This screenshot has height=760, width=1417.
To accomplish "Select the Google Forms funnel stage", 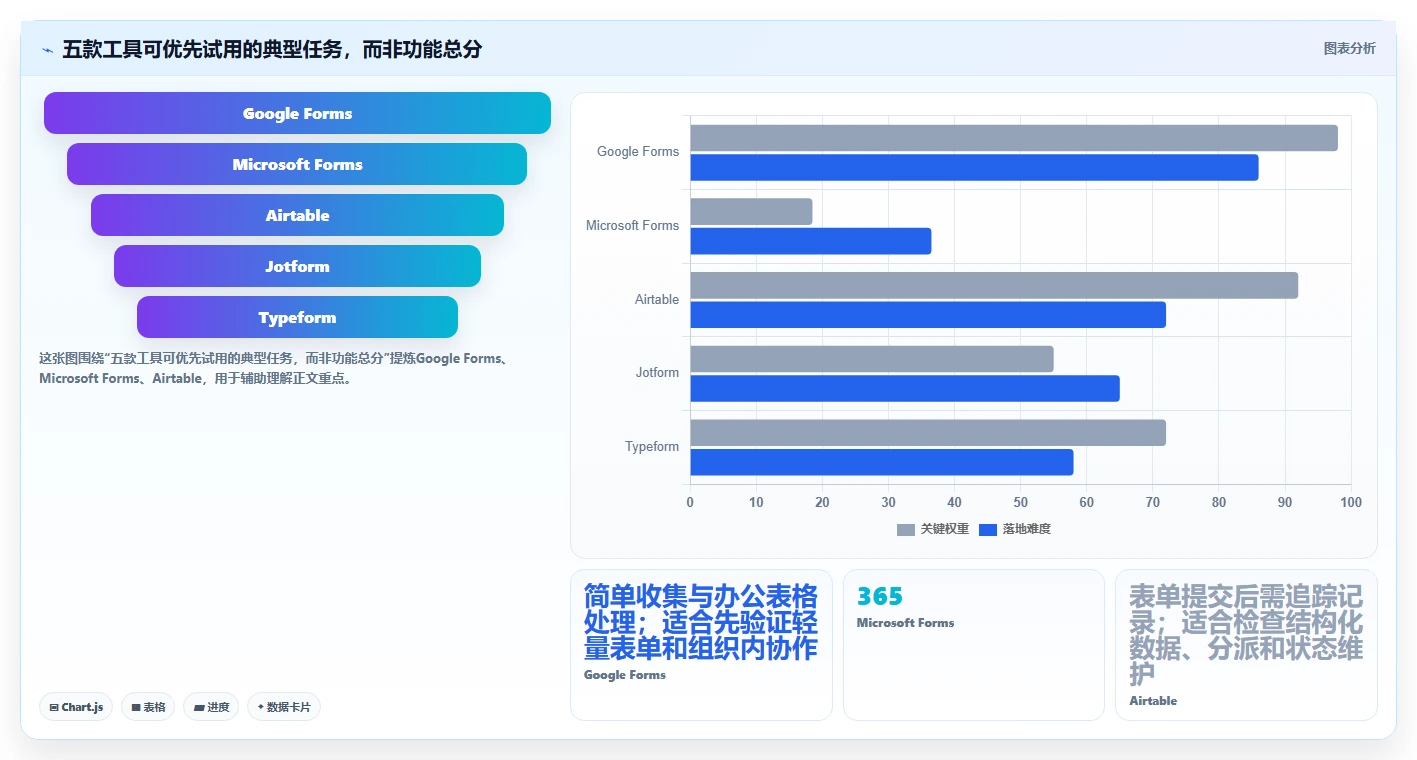I will (297, 113).
